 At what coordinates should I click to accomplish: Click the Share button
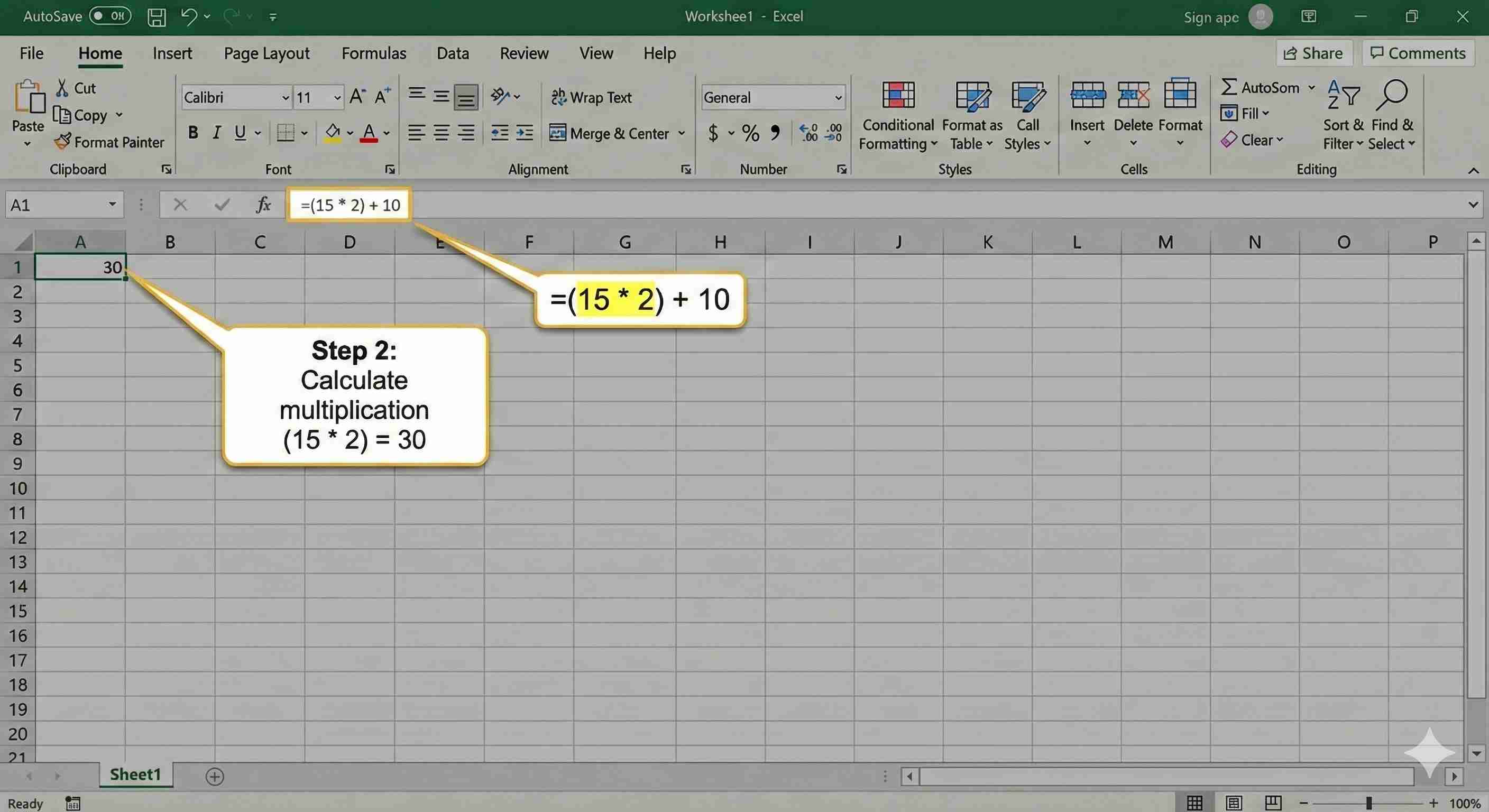[1315, 52]
